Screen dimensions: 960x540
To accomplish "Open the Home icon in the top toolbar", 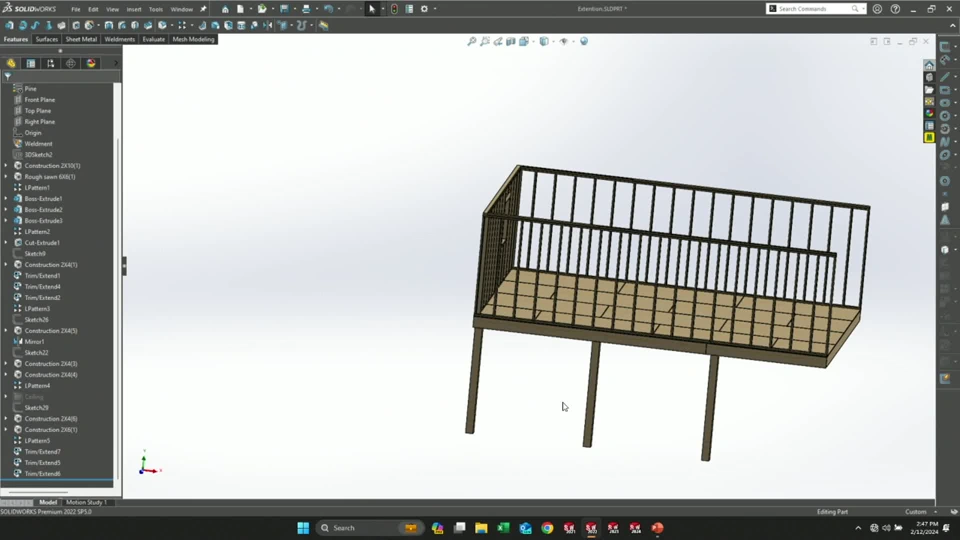I will (x=225, y=9).
